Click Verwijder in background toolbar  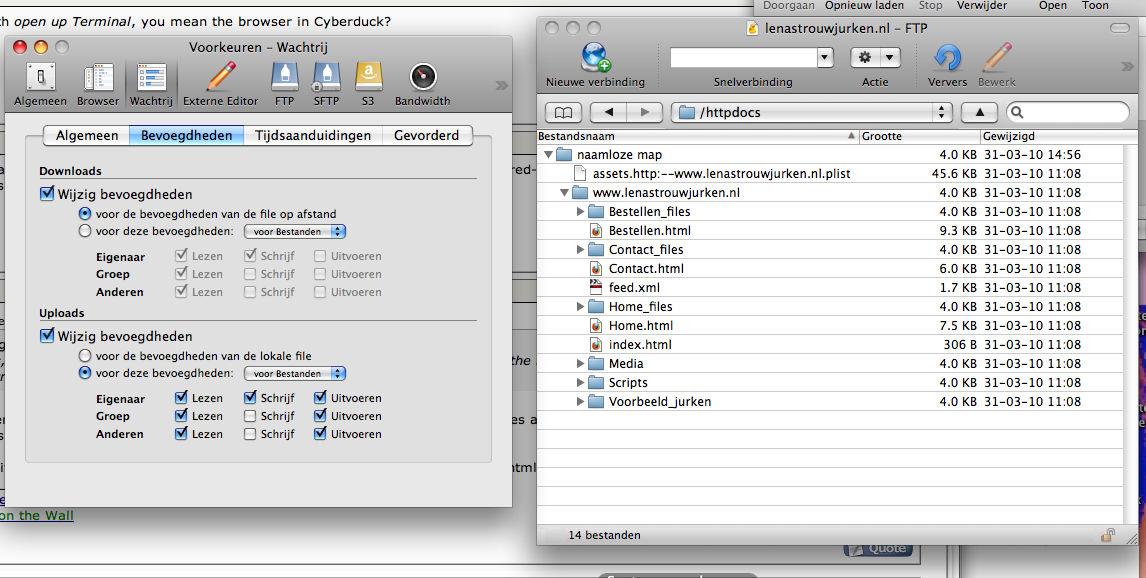point(982,5)
